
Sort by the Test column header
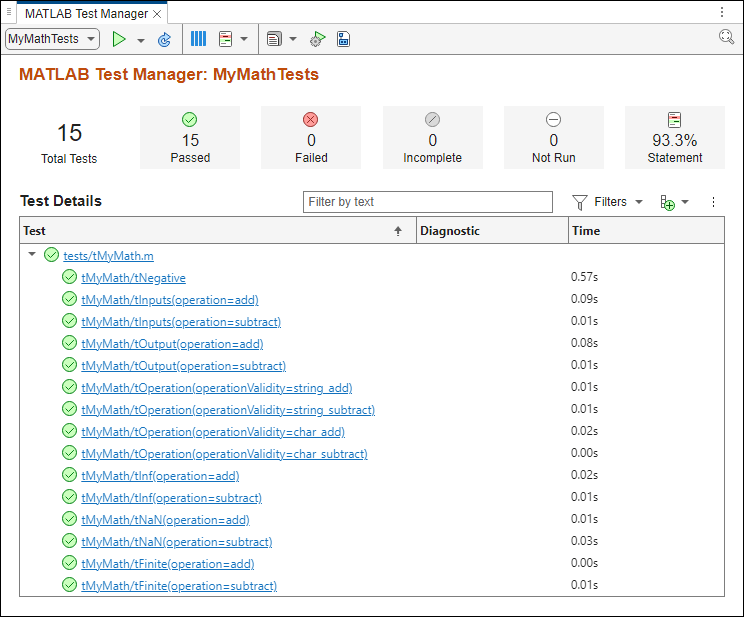click(218, 231)
